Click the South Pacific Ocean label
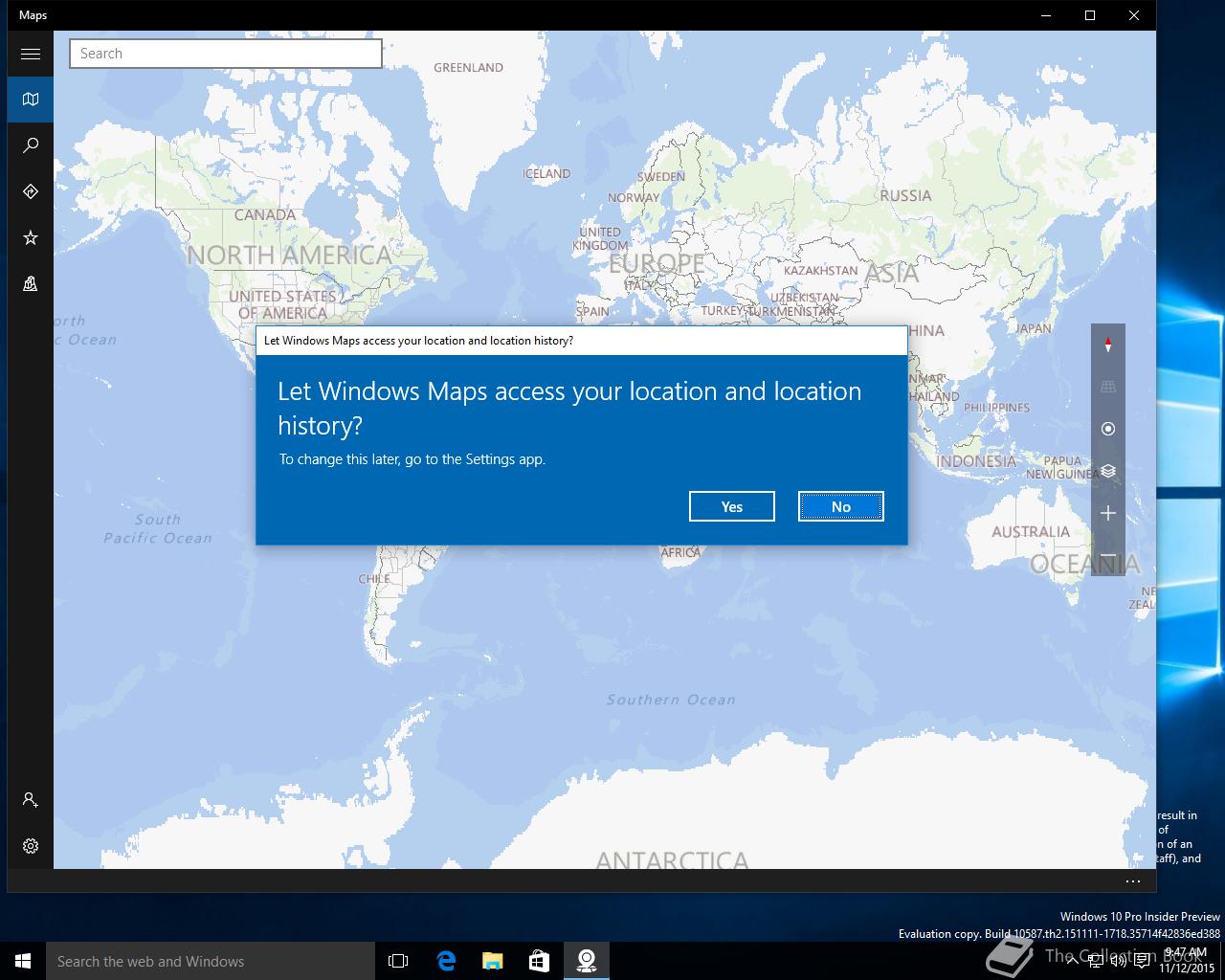This screenshot has height=980, width=1225. (158, 528)
